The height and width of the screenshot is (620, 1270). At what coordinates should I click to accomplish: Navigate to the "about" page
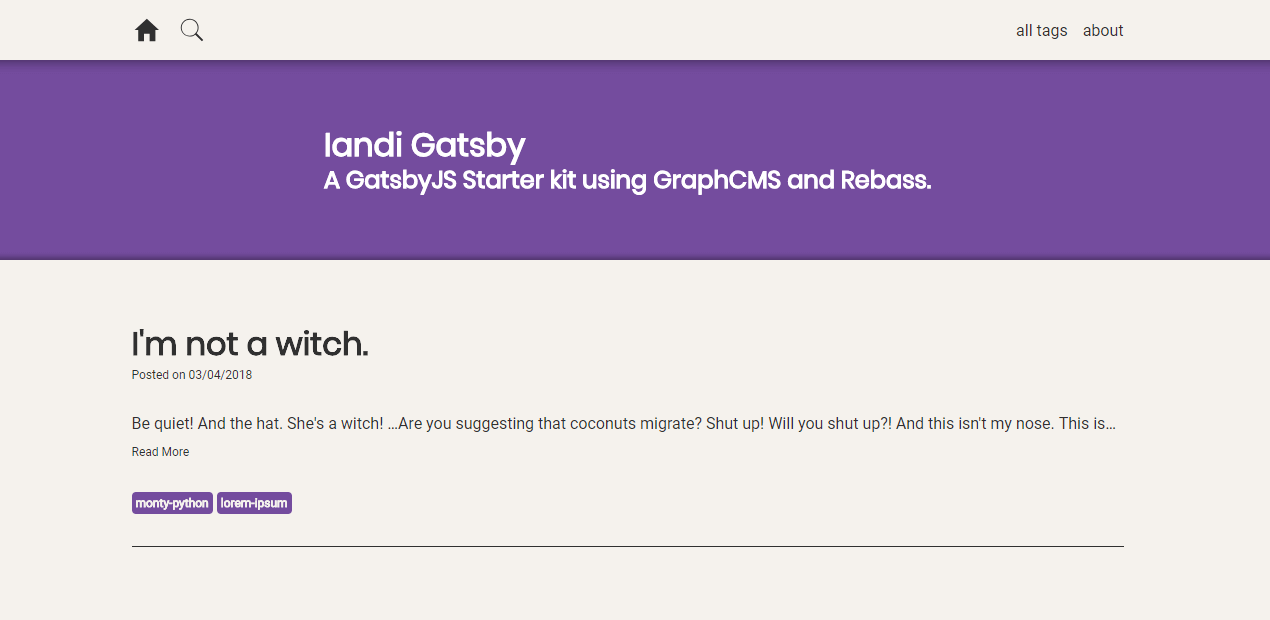pos(1103,31)
